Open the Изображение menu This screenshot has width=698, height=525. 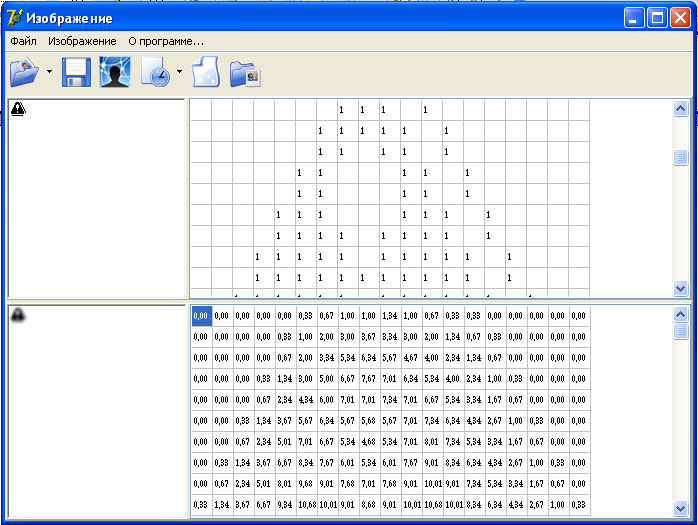point(82,41)
